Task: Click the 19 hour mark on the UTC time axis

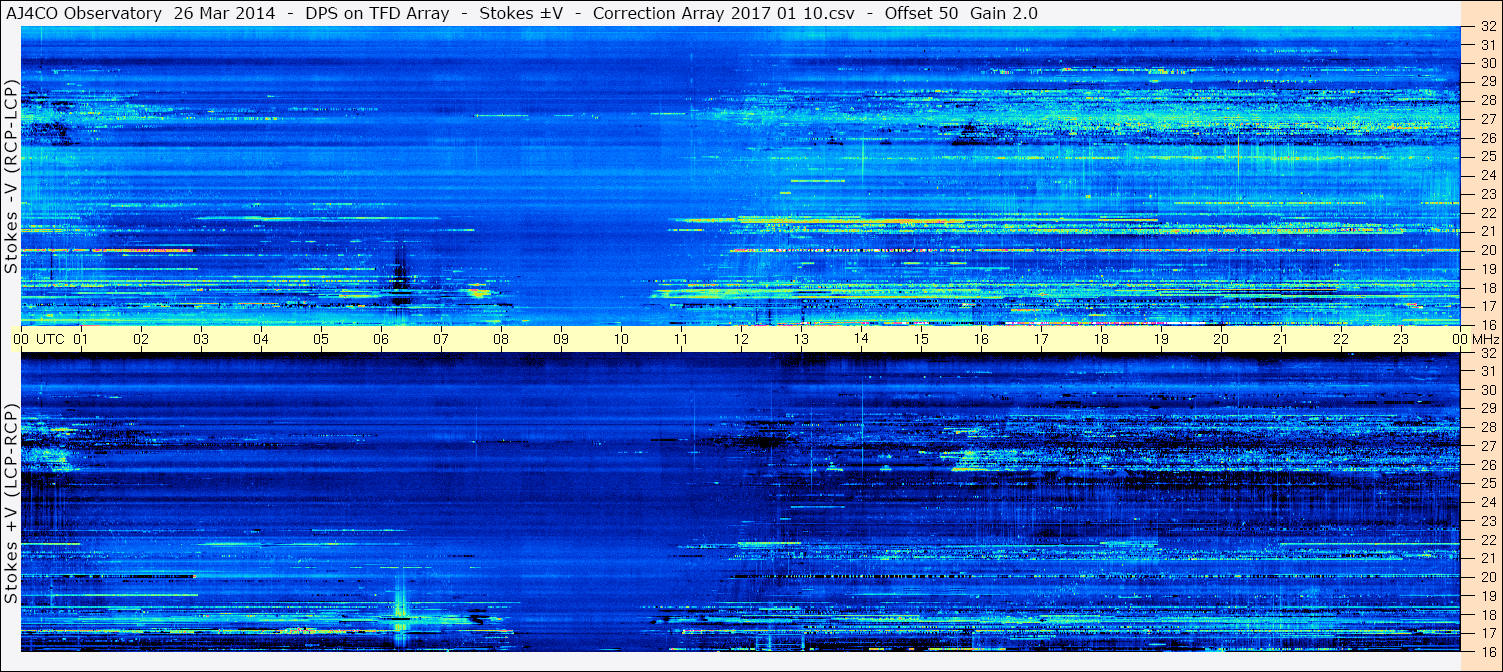Action: (1161, 339)
